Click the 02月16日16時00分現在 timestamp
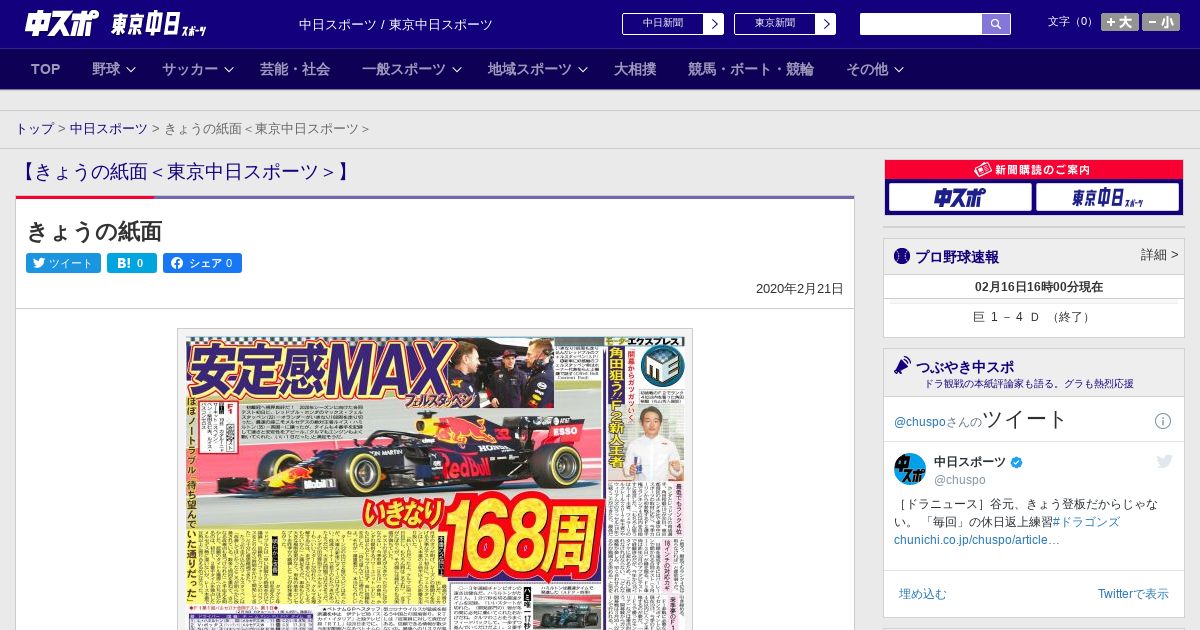 (x=1039, y=287)
